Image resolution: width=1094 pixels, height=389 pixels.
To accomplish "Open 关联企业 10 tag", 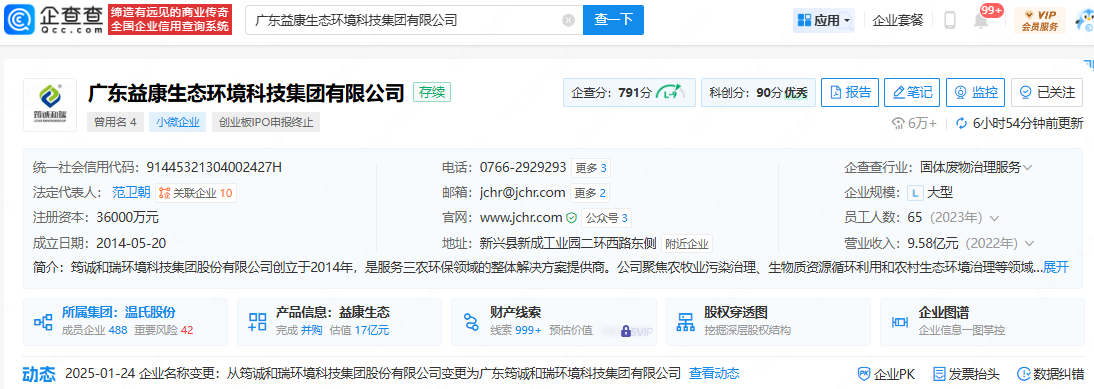I will tap(196, 192).
